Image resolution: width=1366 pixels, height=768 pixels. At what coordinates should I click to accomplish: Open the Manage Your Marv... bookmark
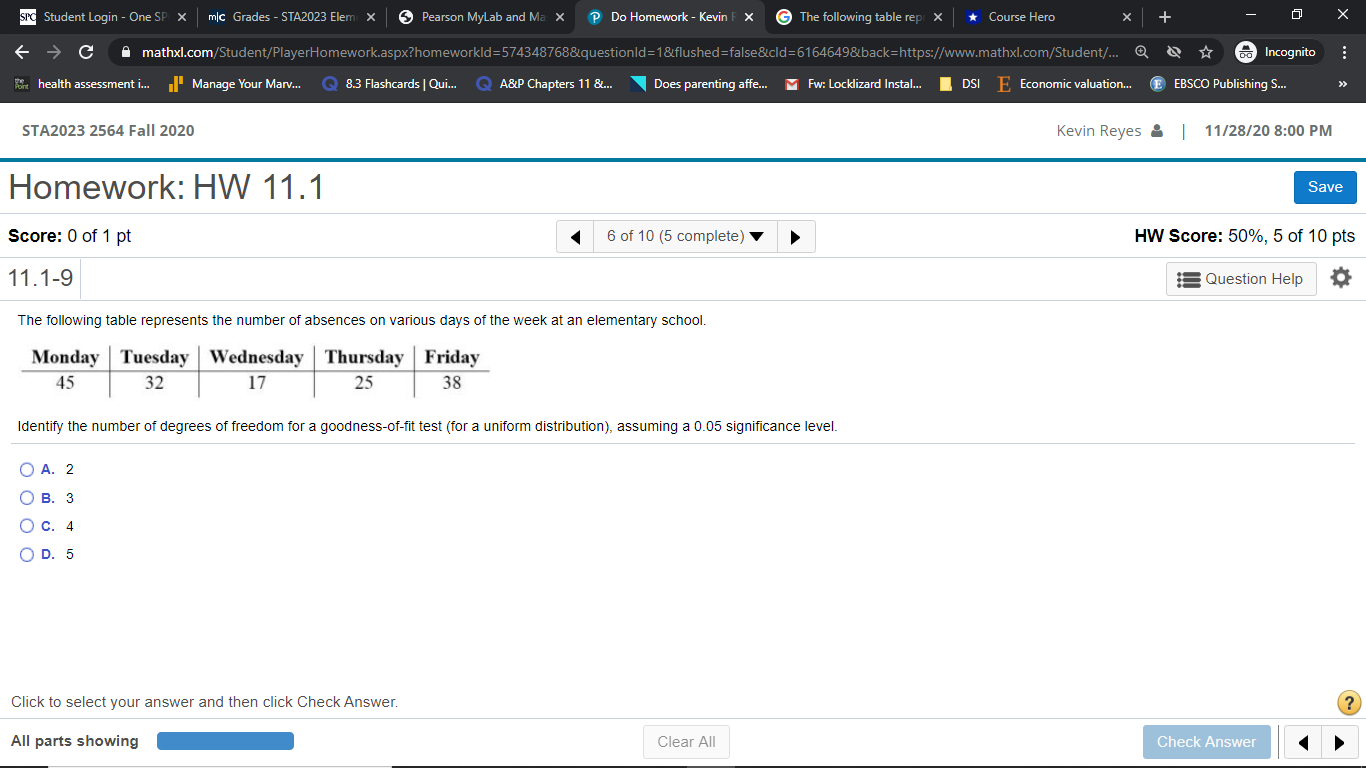pos(235,84)
